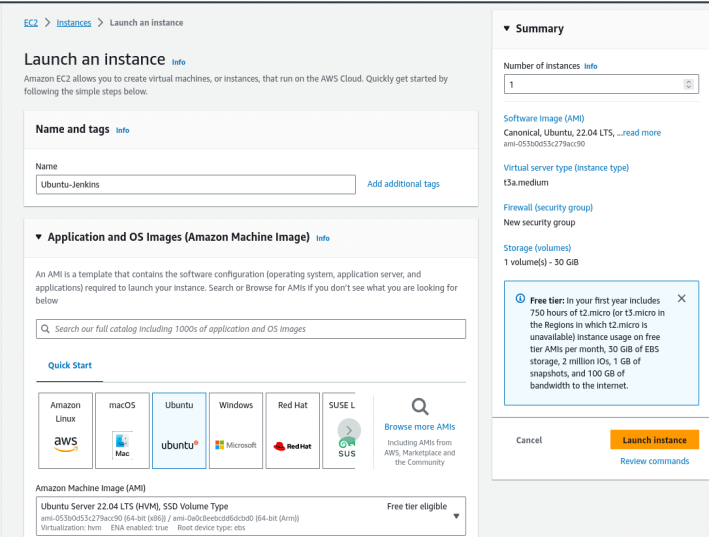Click the Launch instance button
The width and height of the screenshot is (709, 537).
point(654,440)
